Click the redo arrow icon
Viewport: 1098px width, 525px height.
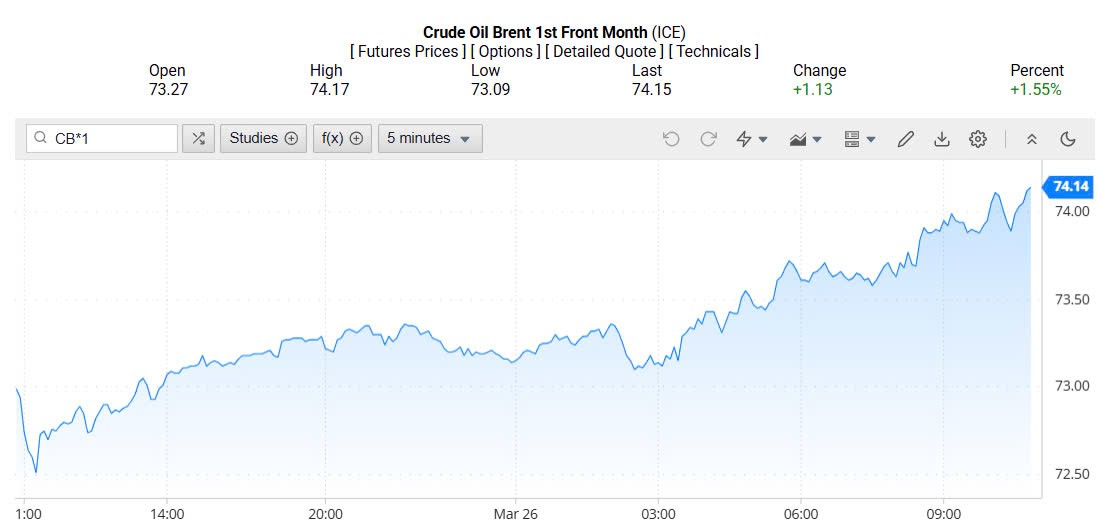[708, 139]
